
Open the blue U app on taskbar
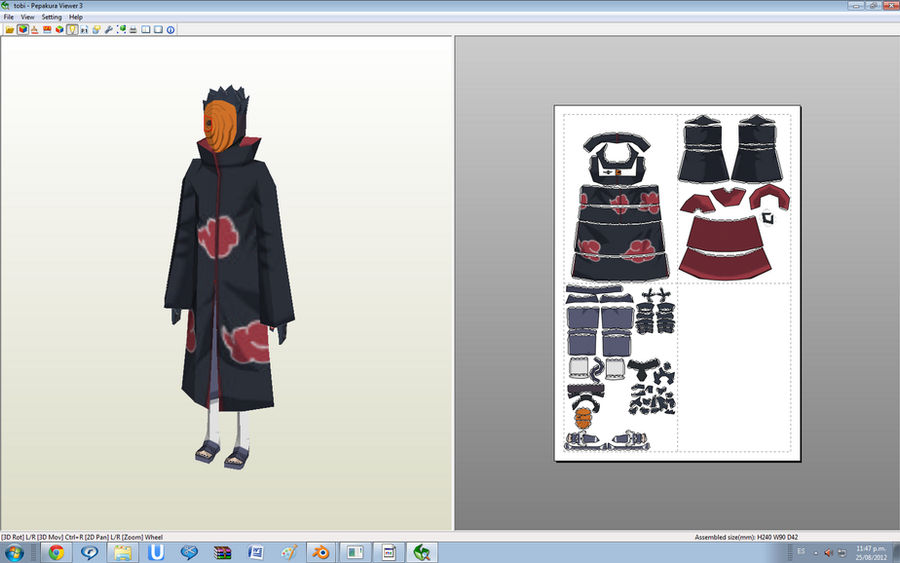156,553
